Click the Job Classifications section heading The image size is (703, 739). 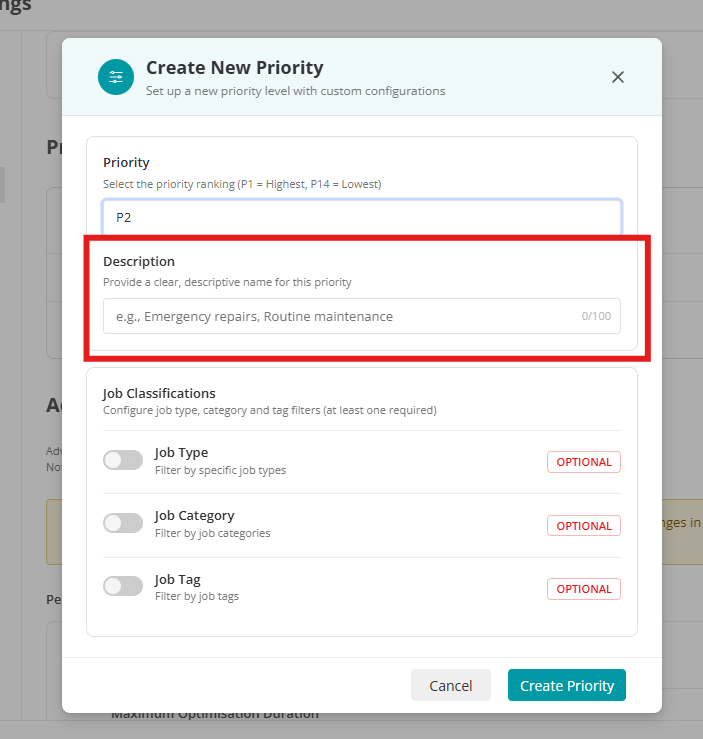pyautogui.click(x=159, y=394)
